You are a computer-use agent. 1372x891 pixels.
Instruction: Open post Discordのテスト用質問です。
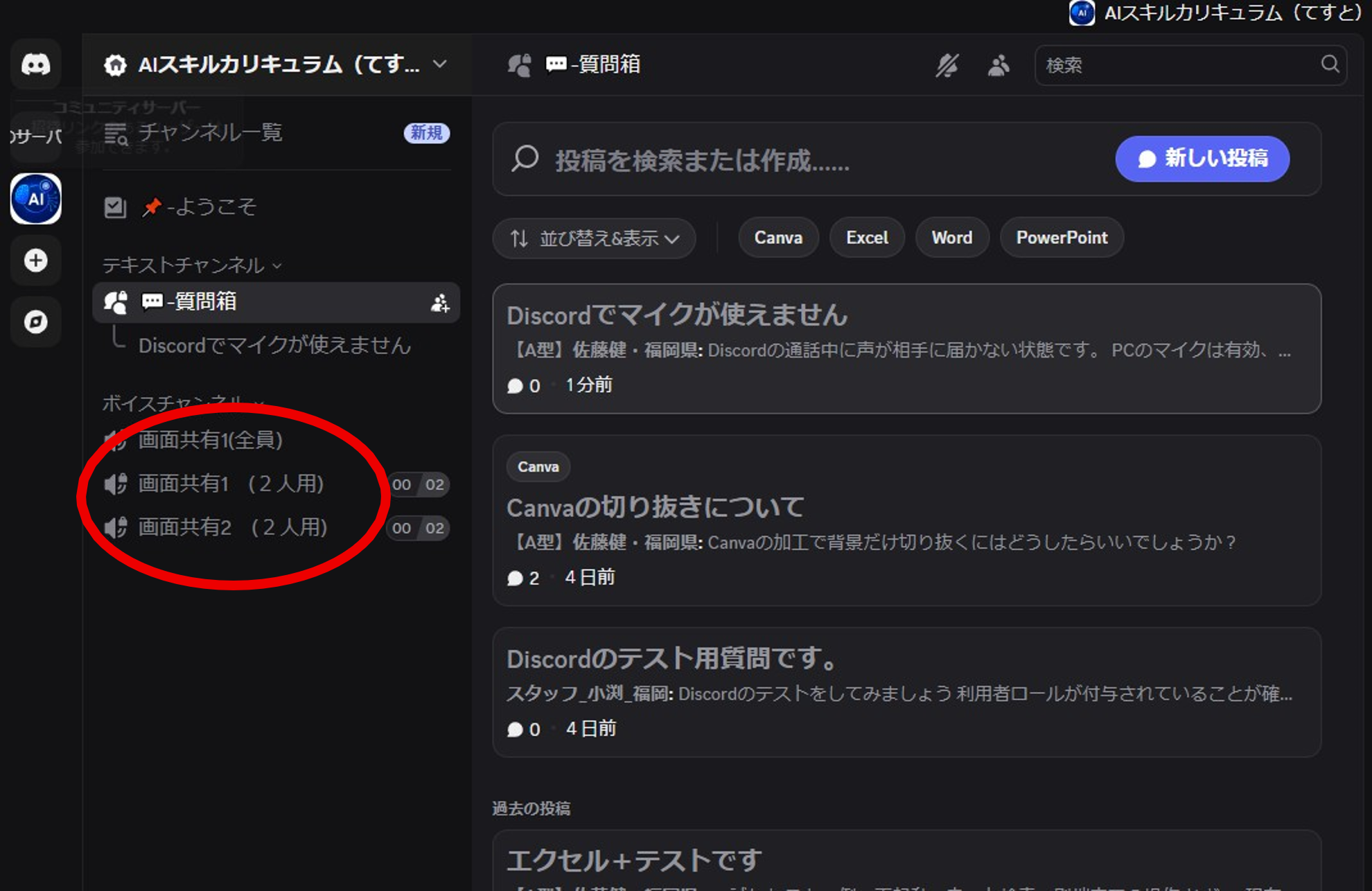point(906,692)
